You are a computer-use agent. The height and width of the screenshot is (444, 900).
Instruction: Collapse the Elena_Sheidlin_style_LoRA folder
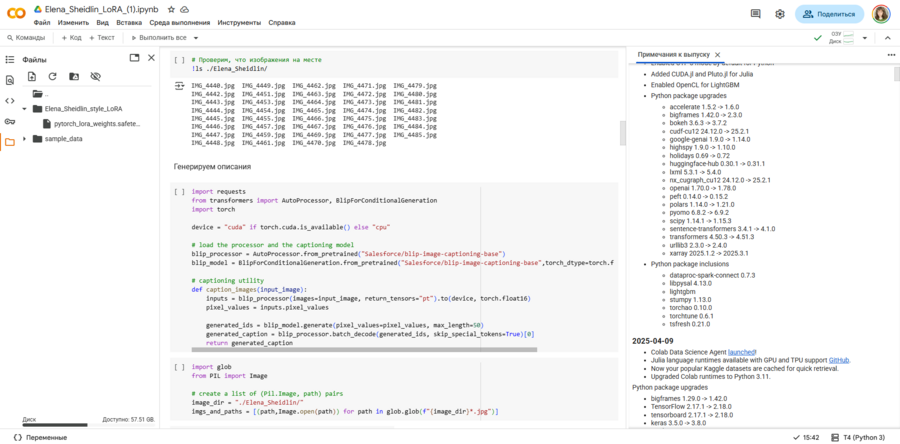point(24,108)
